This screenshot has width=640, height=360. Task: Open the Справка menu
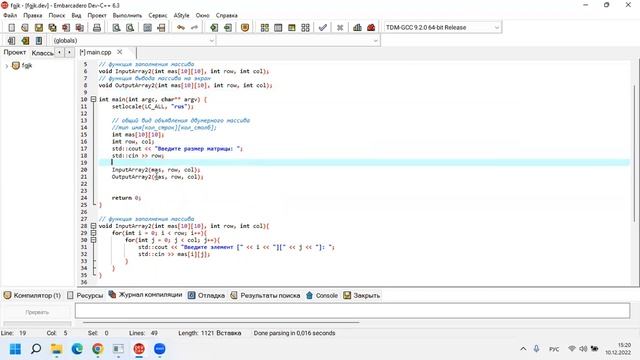[x=227, y=15]
